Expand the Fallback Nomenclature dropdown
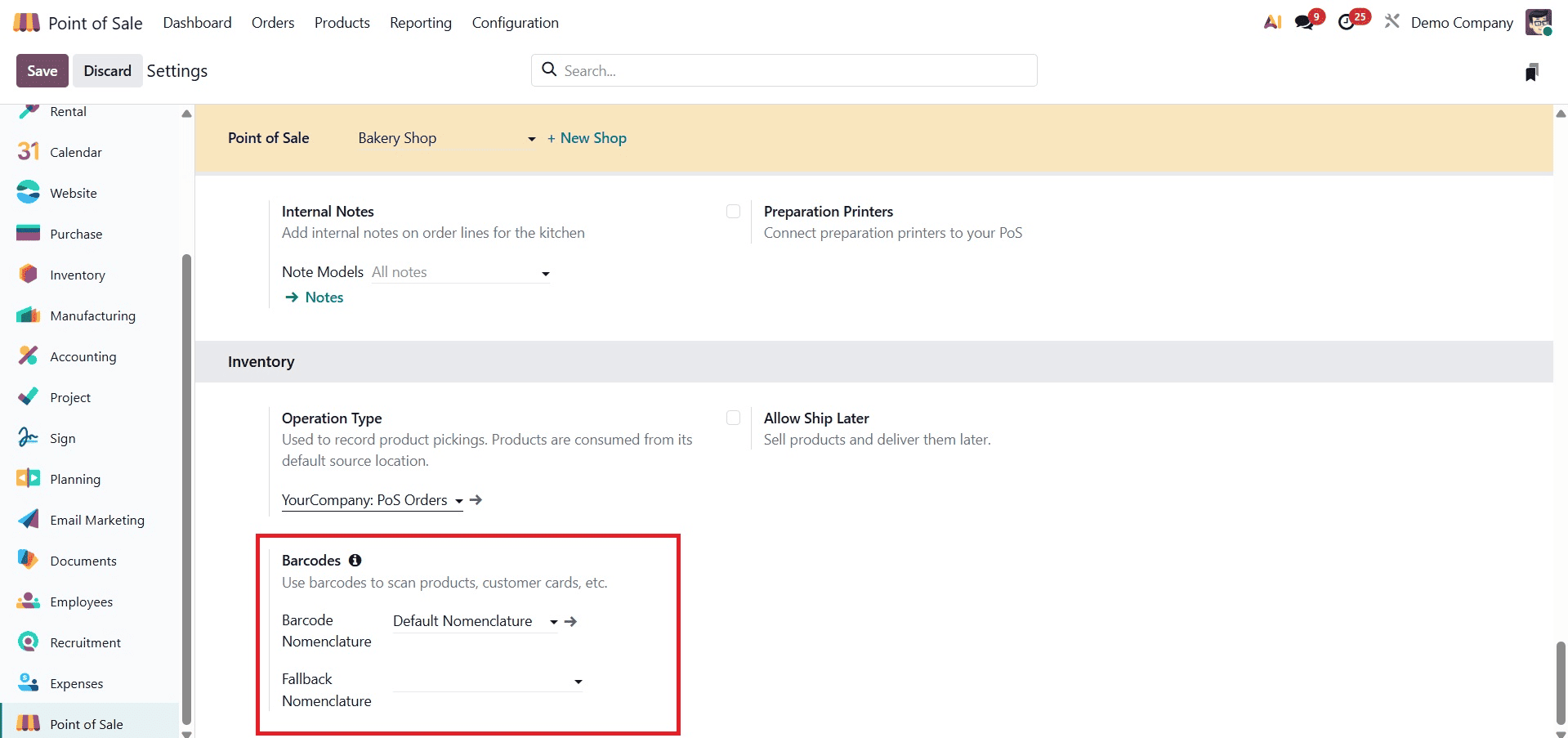 [578, 681]
